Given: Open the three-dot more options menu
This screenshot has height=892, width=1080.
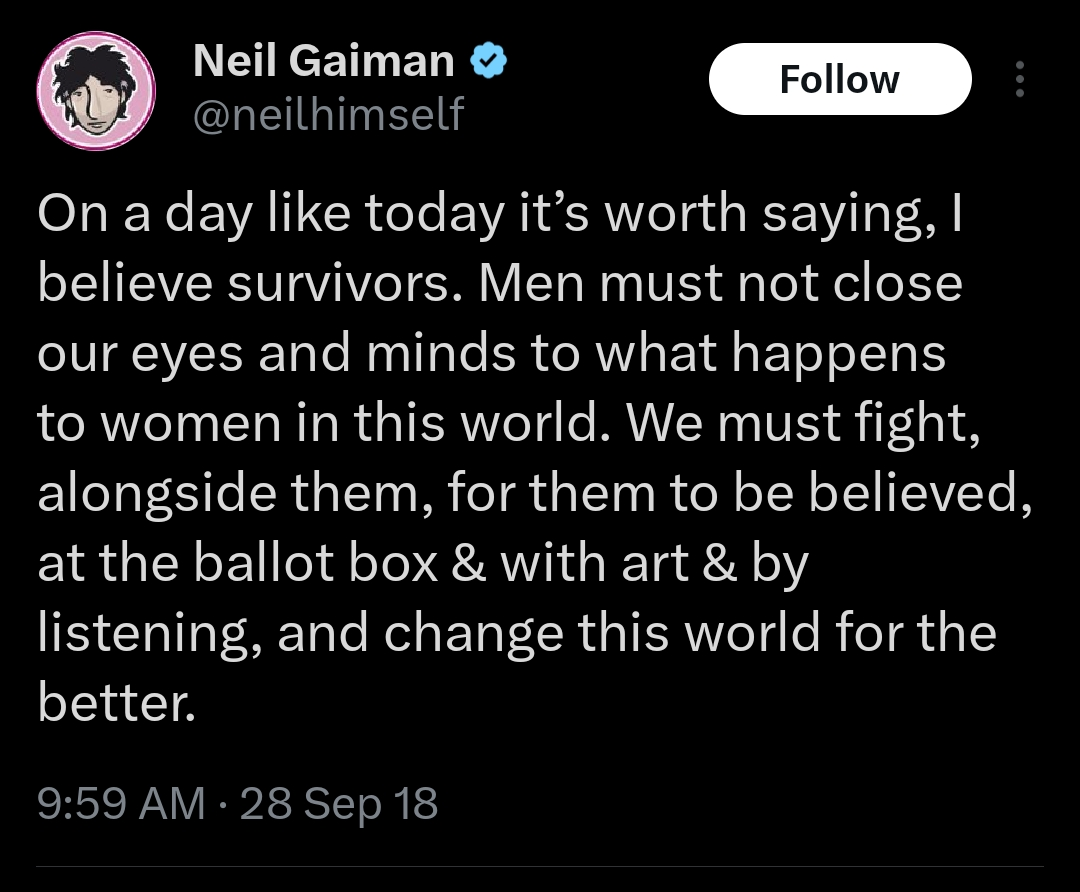Looking at the screenshot, I should (x=1019, y=80).
